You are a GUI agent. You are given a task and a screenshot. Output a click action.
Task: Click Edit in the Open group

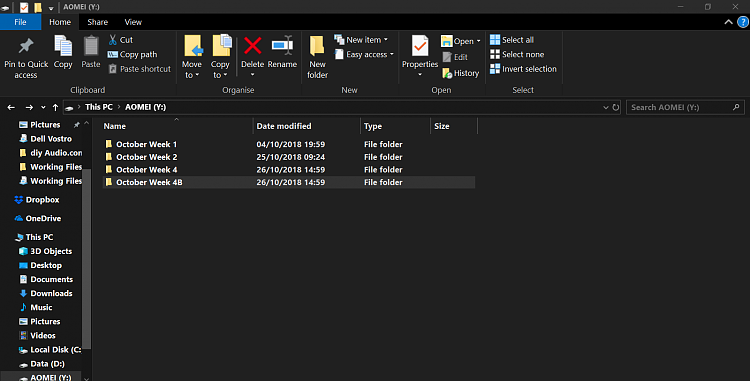(455, 57)
